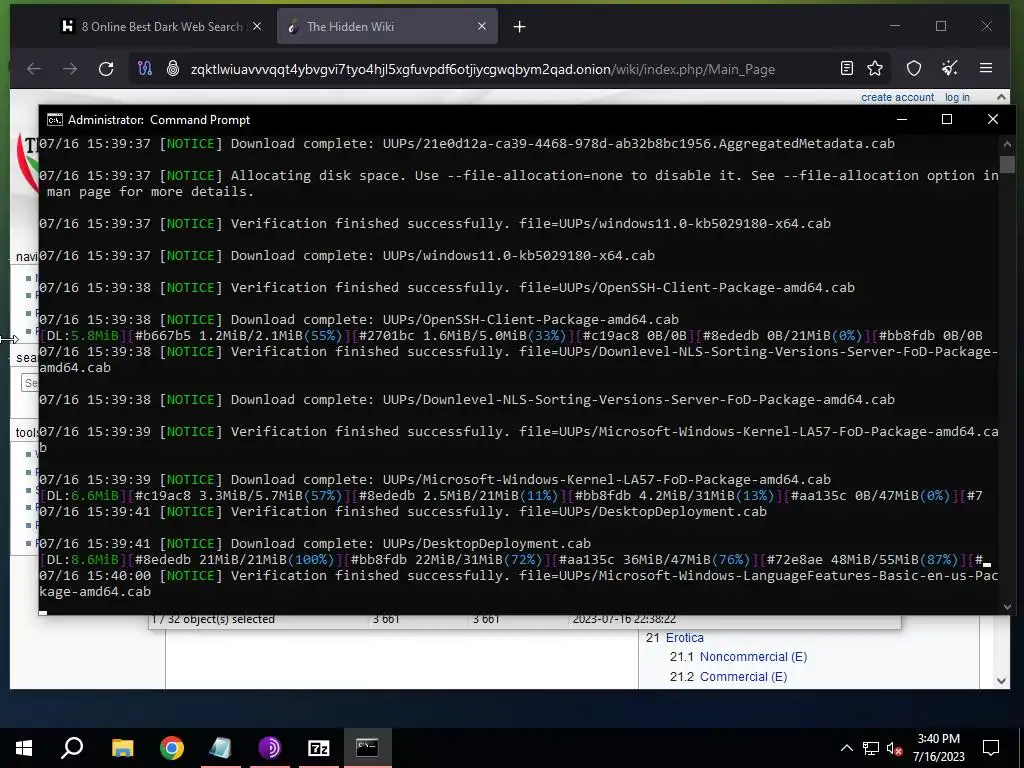This screenshot has height=768, width=1024.
Task: Open a new browser tab
Action: (519, 27)
